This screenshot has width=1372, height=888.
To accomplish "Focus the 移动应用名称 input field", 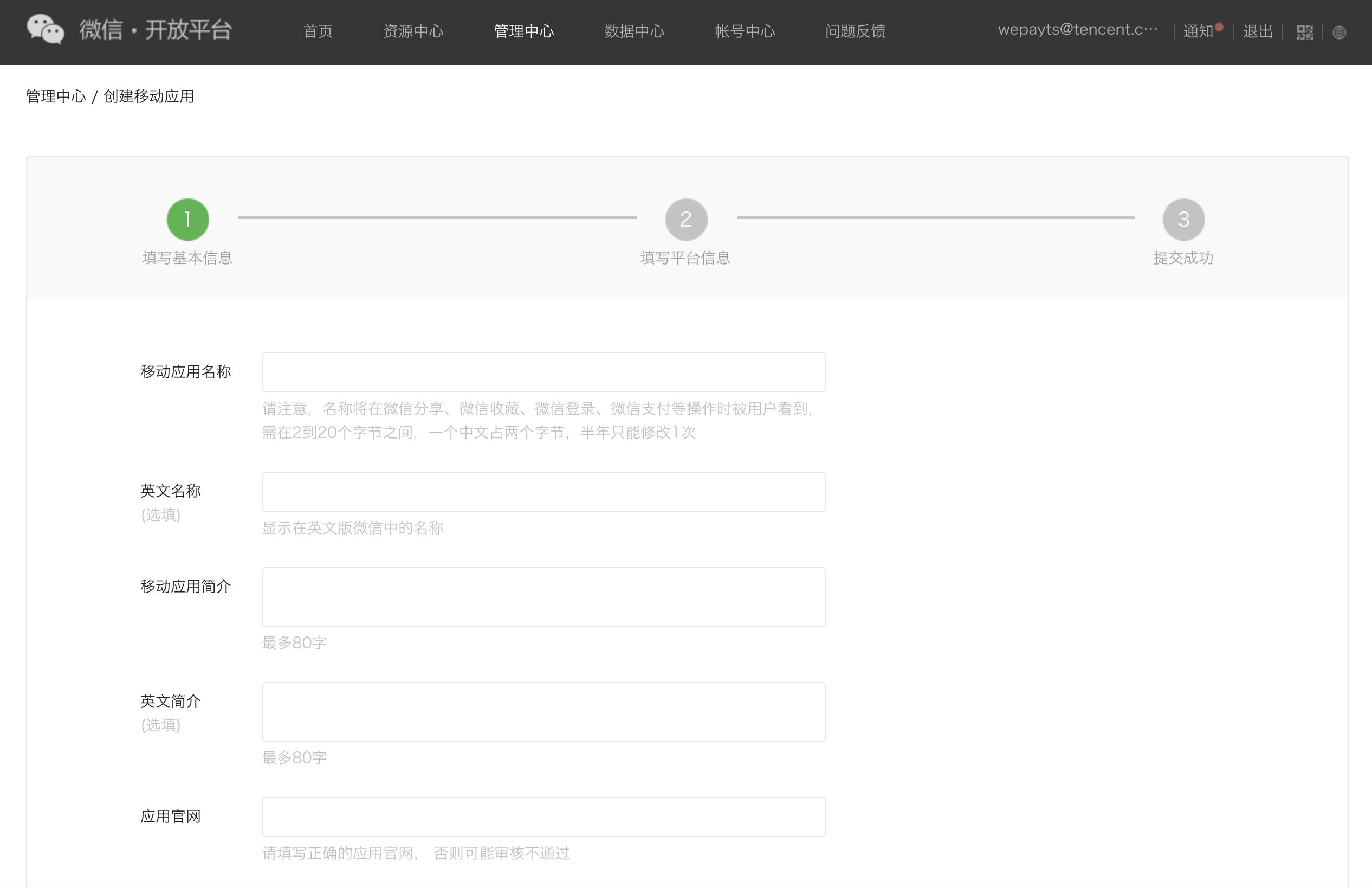I will tap(543, 372).
